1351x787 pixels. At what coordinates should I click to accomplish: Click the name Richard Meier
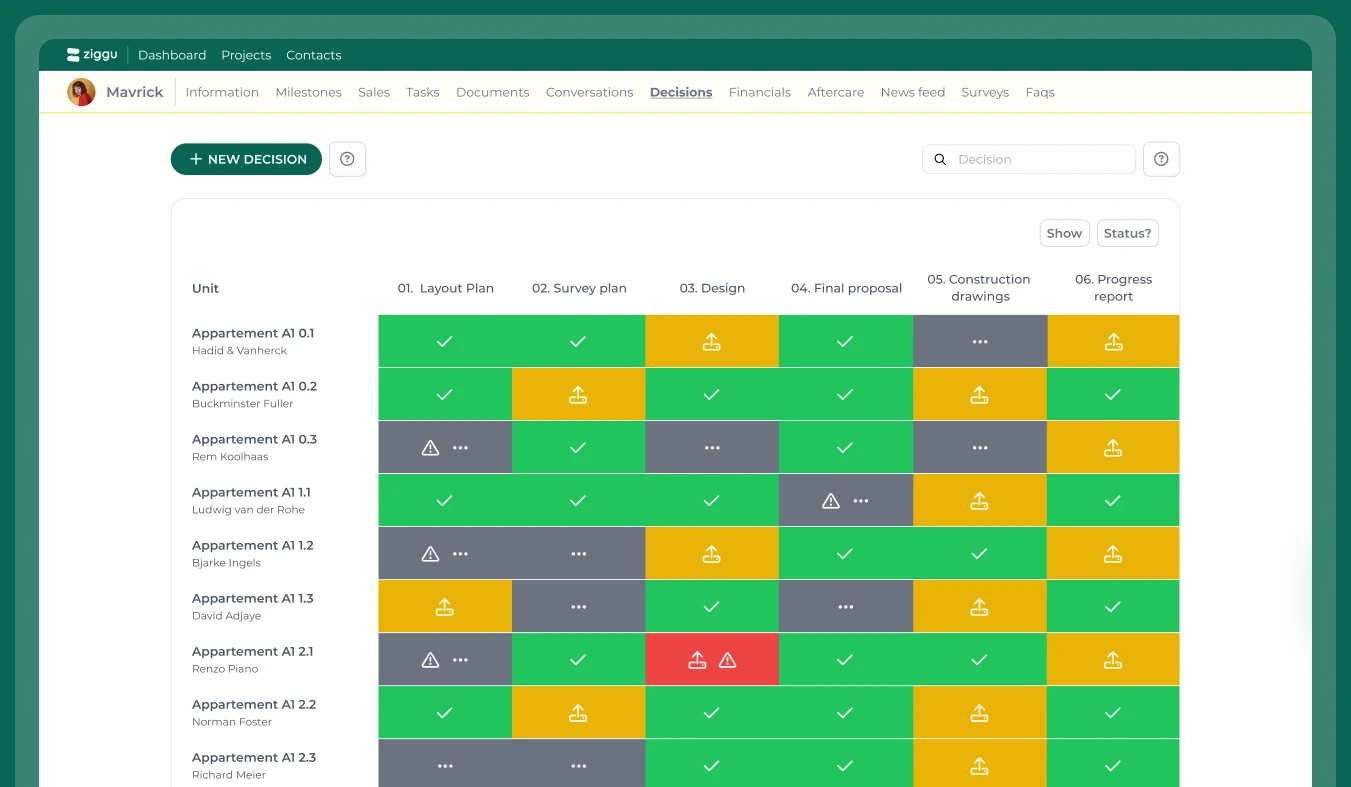(229, 775)
